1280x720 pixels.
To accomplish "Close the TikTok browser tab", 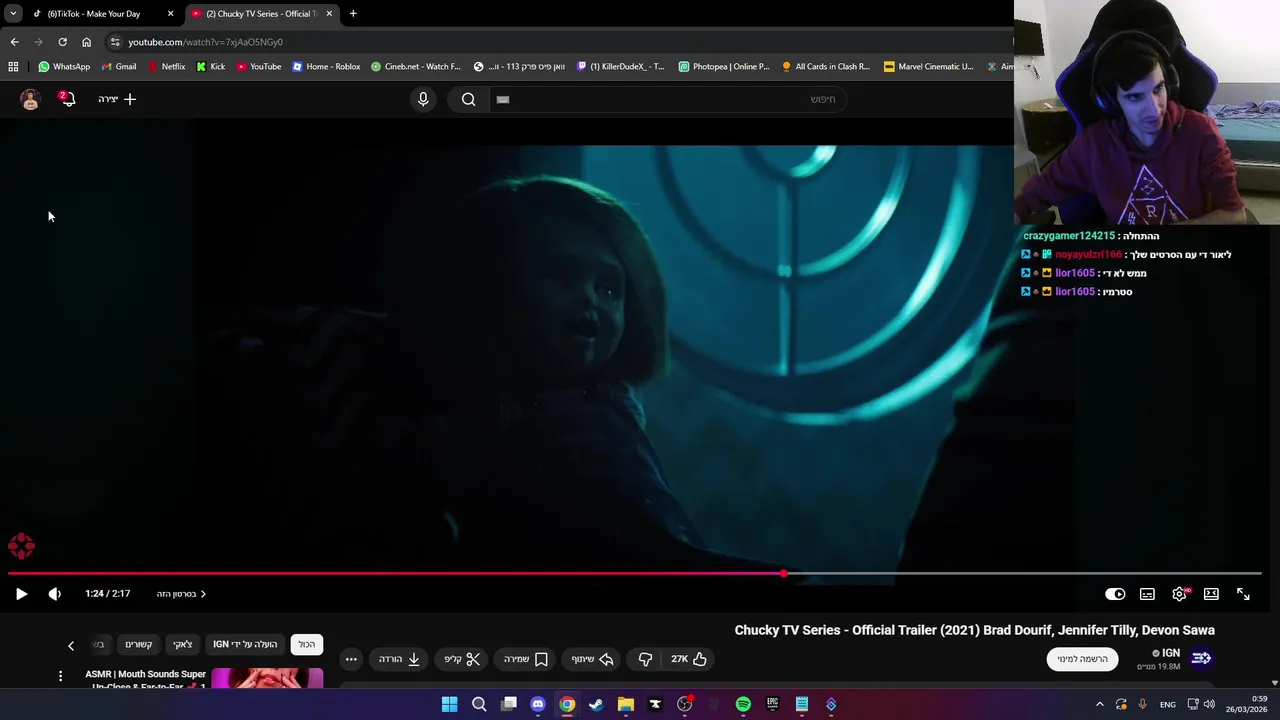I will tap(170, 14).
